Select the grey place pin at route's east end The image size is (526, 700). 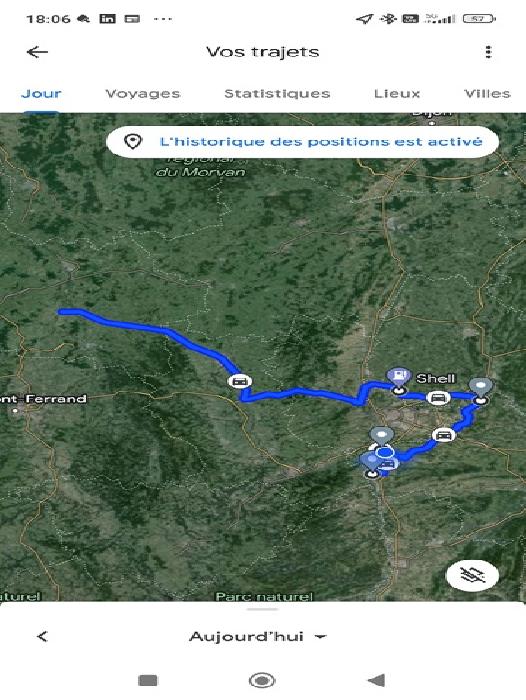tap(480, 391)
